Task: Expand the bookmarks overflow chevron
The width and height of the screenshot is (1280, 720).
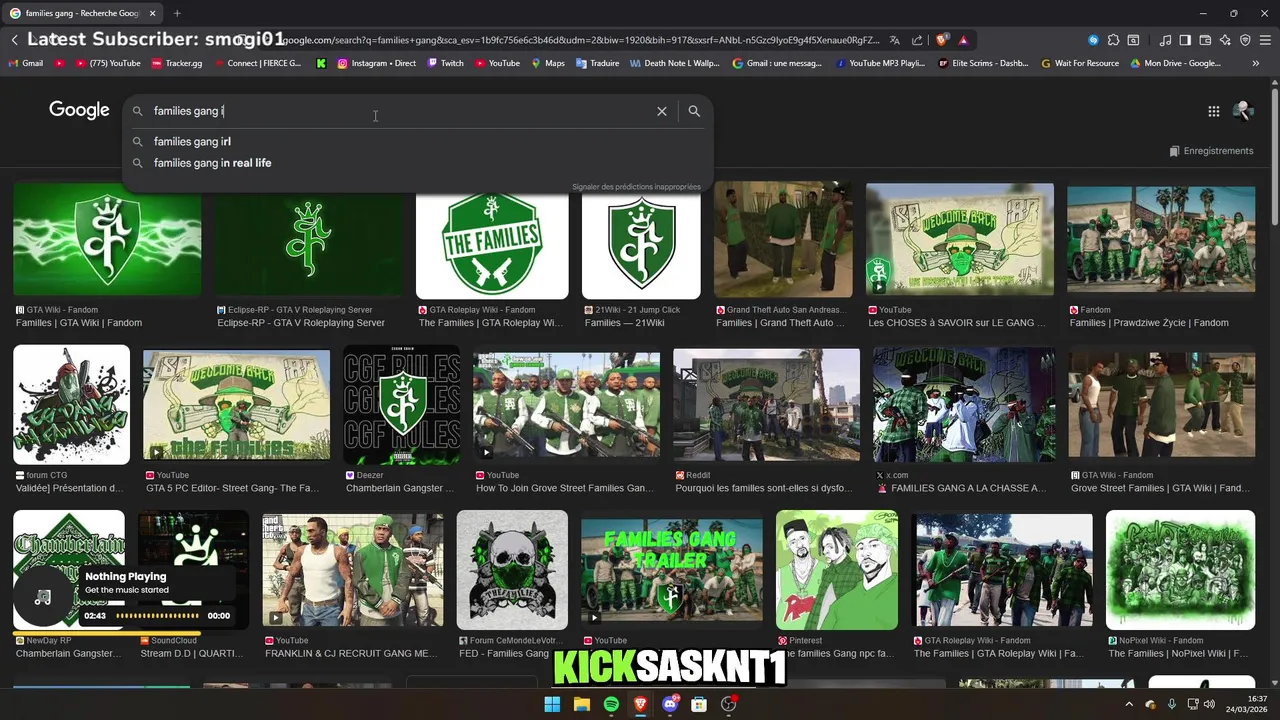Action: [x=1256, y=63]
